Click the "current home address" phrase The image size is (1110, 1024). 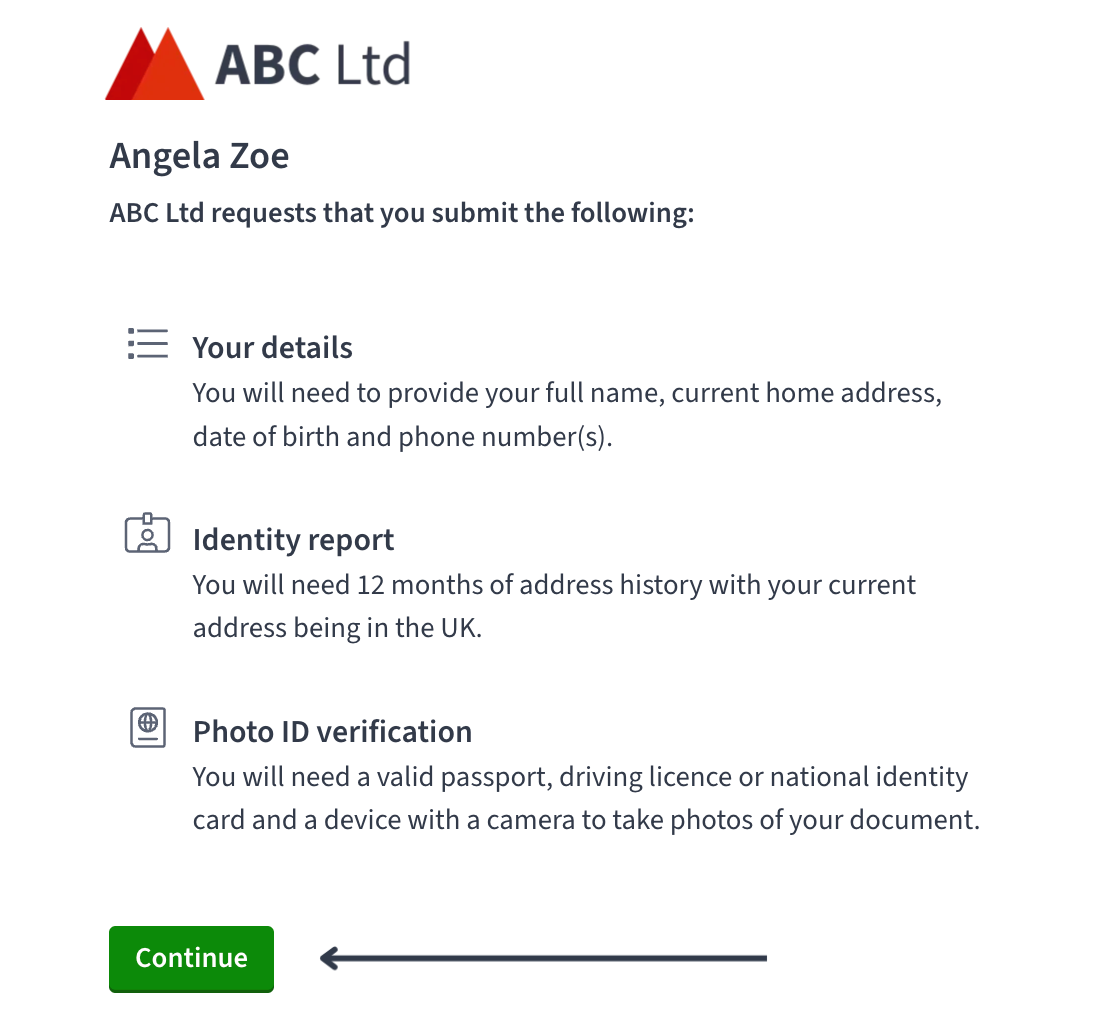coord(806,393)
